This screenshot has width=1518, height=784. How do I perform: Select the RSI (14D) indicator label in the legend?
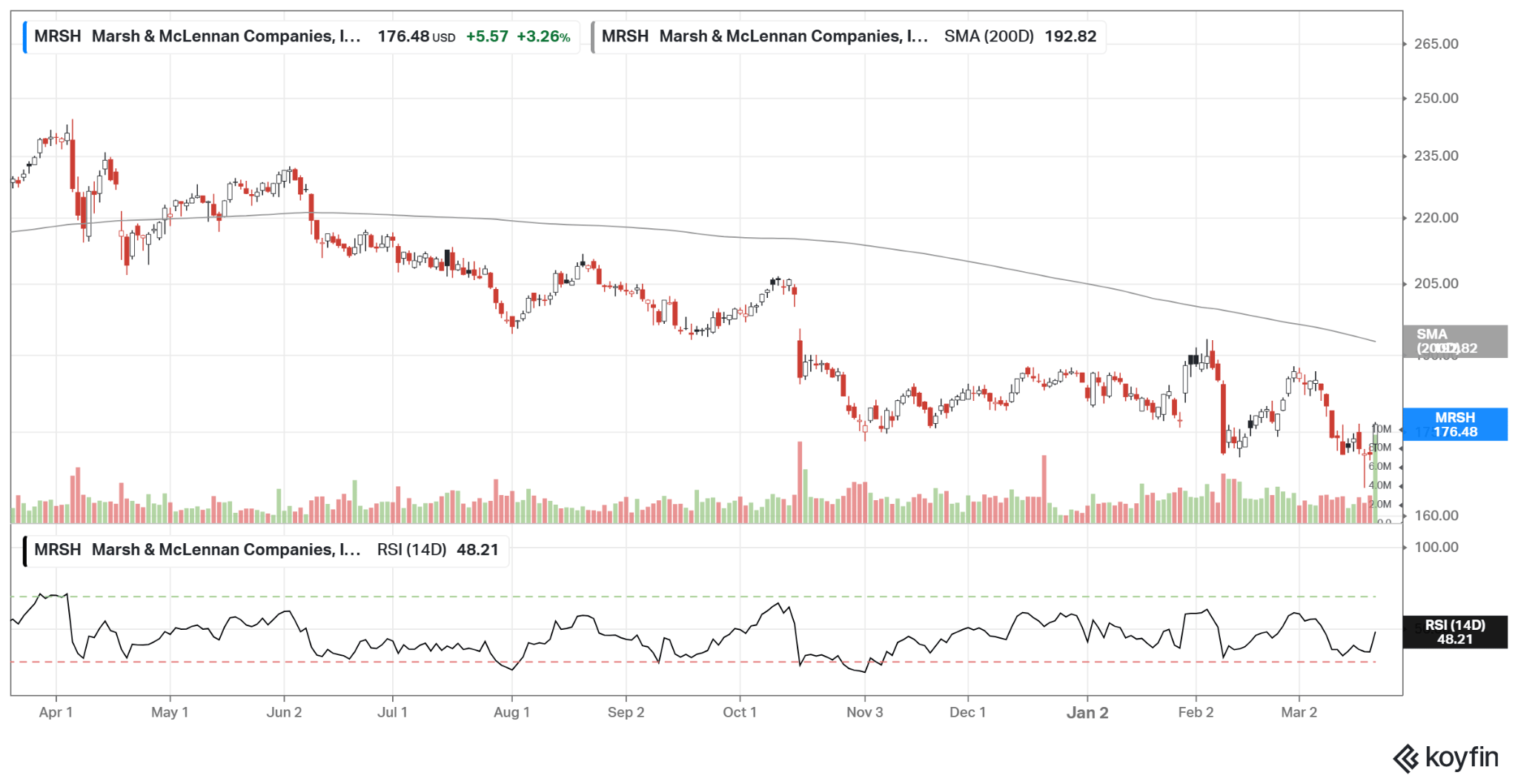click(x=412, y=550)
